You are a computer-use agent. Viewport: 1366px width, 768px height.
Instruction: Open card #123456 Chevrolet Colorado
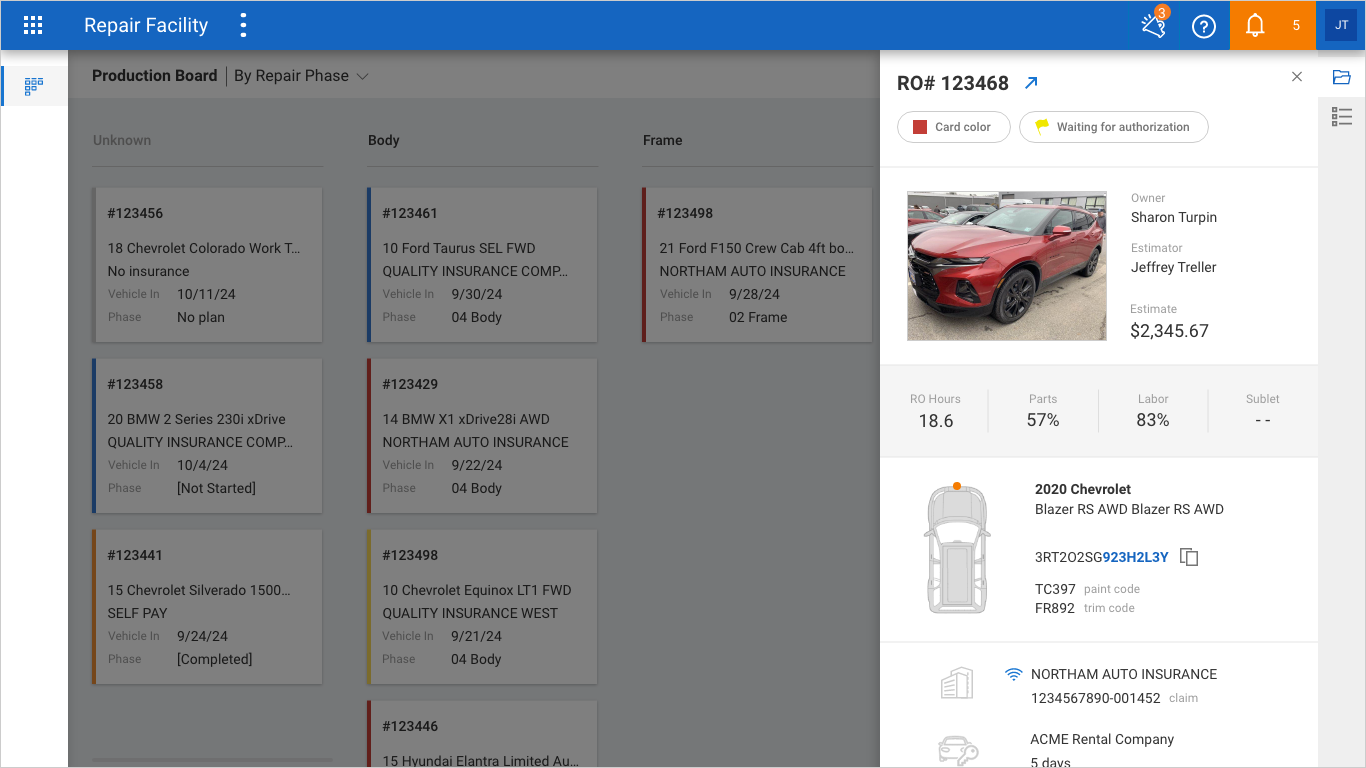pos(208,265)
